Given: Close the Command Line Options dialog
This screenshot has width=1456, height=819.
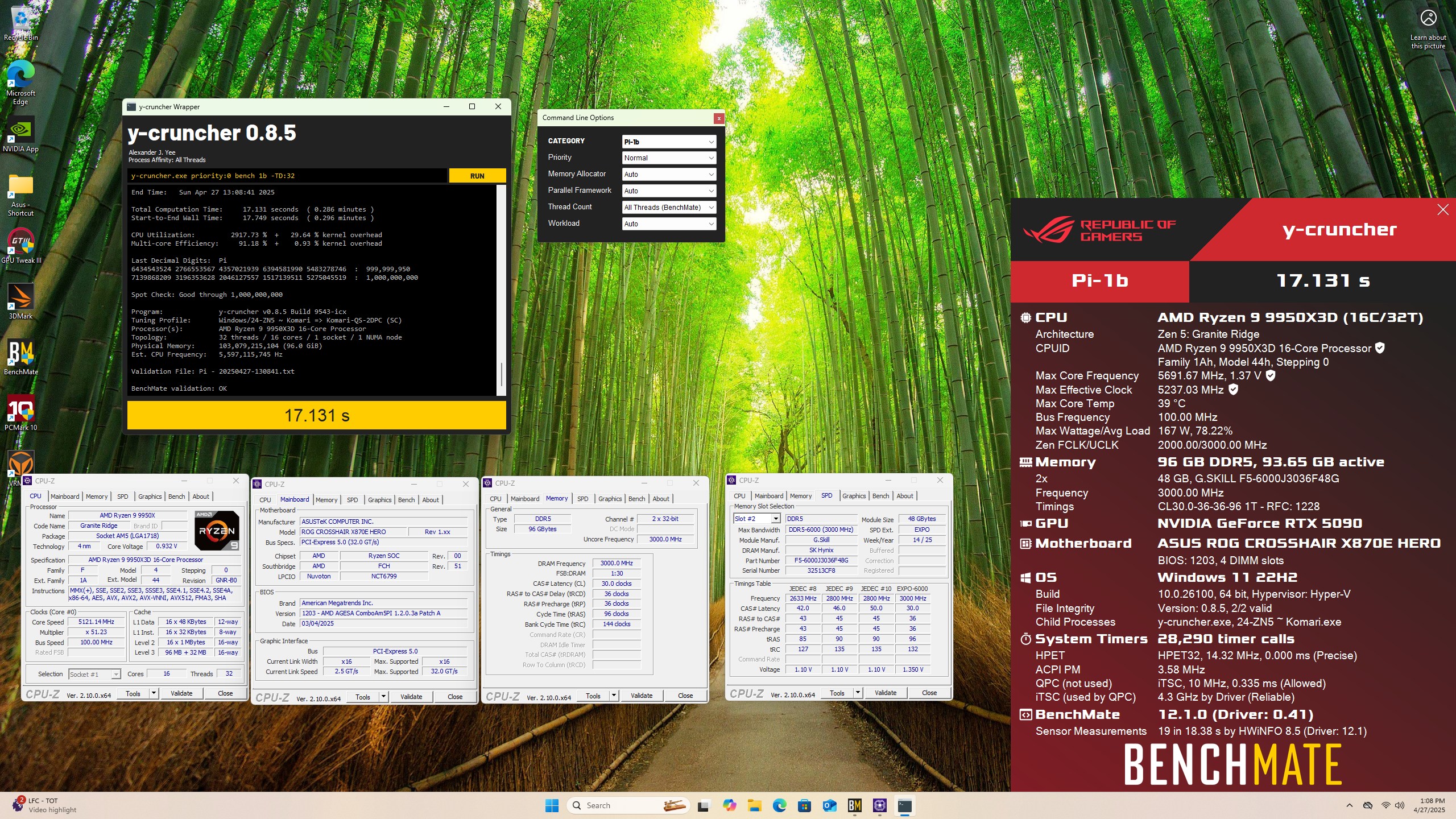Looking at the screenshot, I should click(719, 118).
